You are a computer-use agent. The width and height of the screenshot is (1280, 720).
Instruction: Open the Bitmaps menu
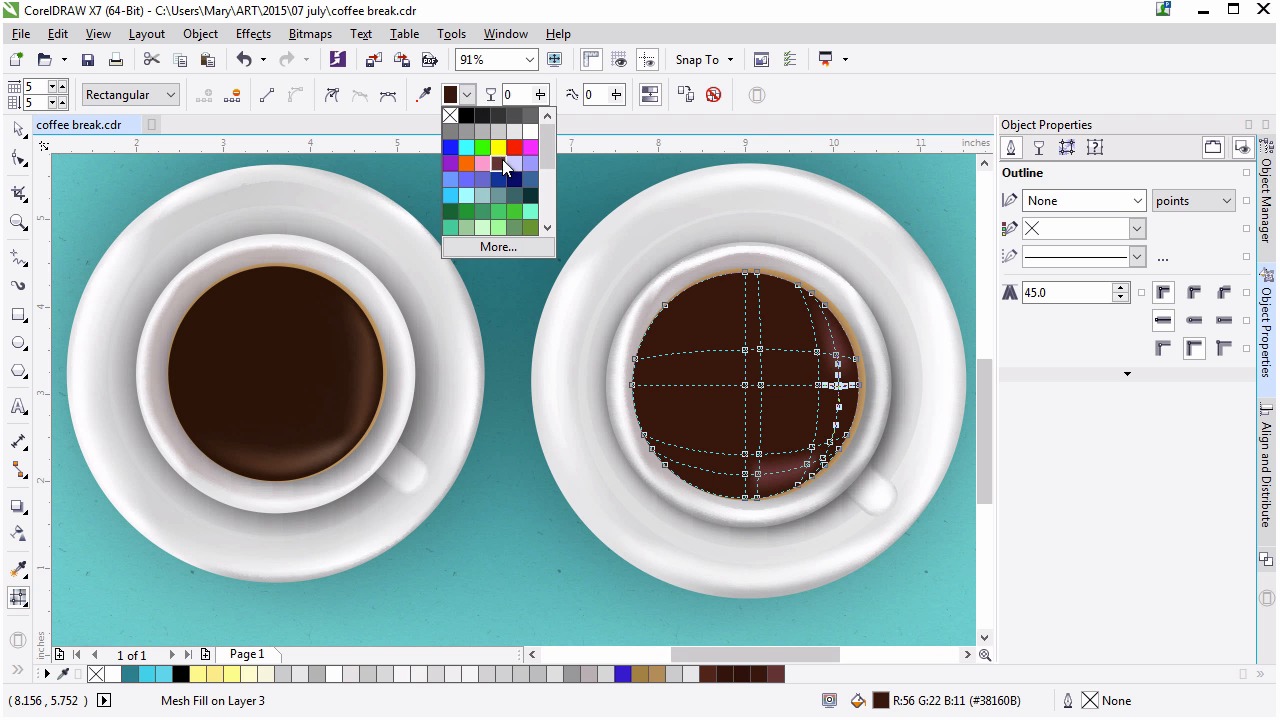(x=310, y=34)
